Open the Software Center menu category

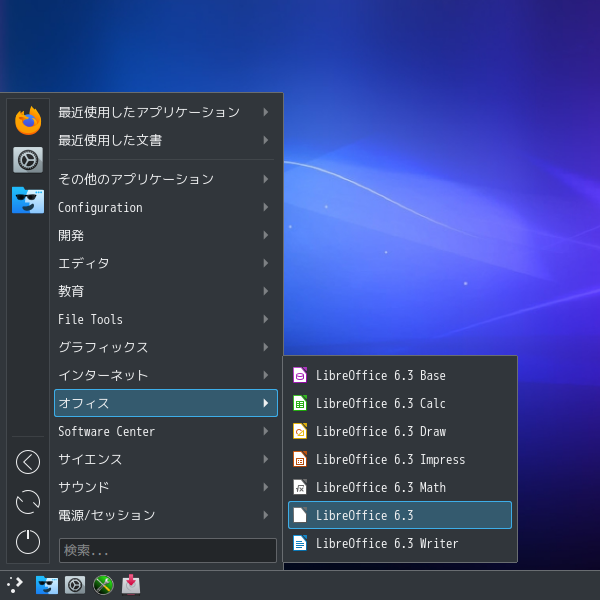click(x=166, y=431)
